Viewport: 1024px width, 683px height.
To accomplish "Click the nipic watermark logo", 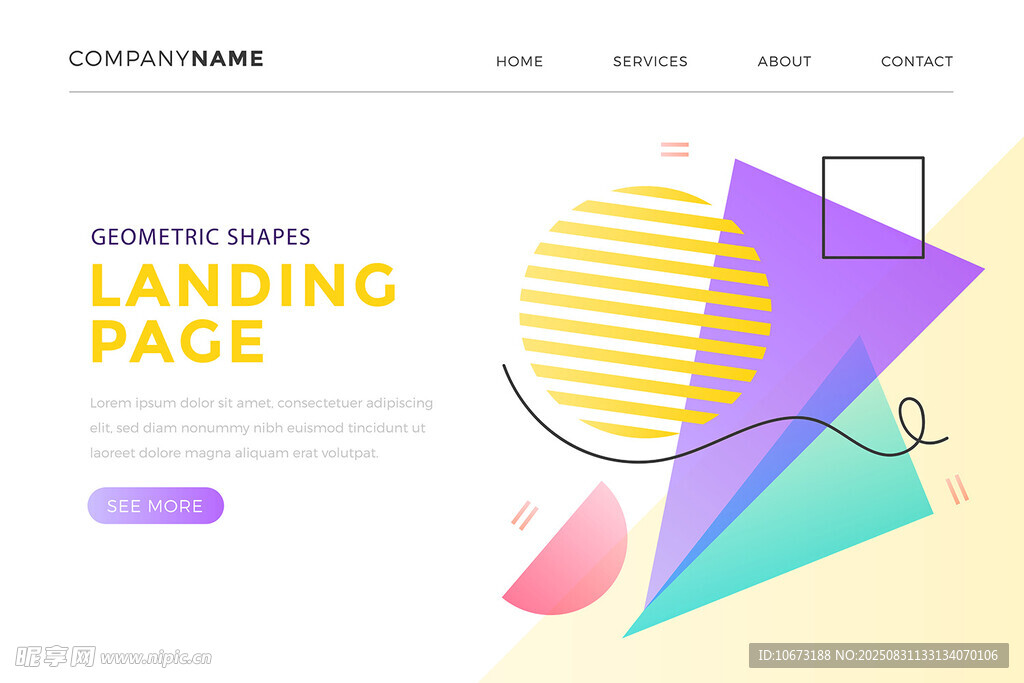I will (113, 656).
